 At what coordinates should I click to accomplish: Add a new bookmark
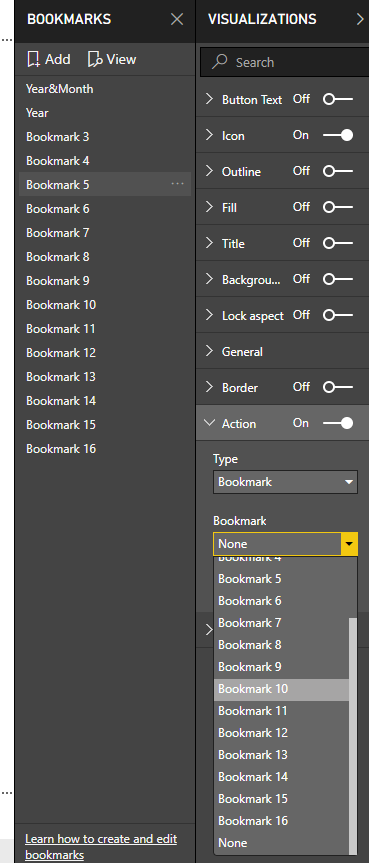tap(48, 59)
